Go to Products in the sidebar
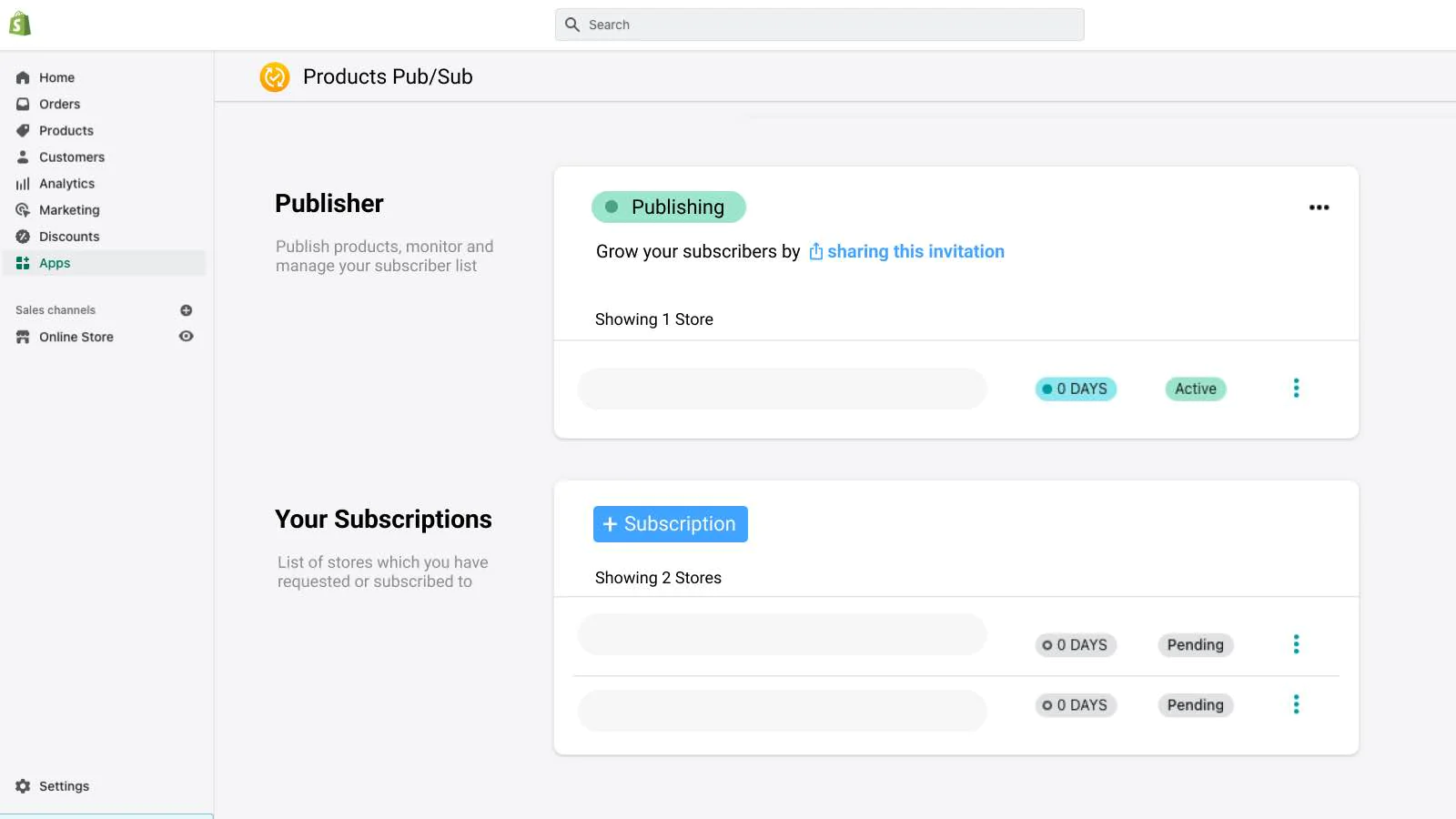The width and height of the screenshot is (1456, 819). [66, 131]
